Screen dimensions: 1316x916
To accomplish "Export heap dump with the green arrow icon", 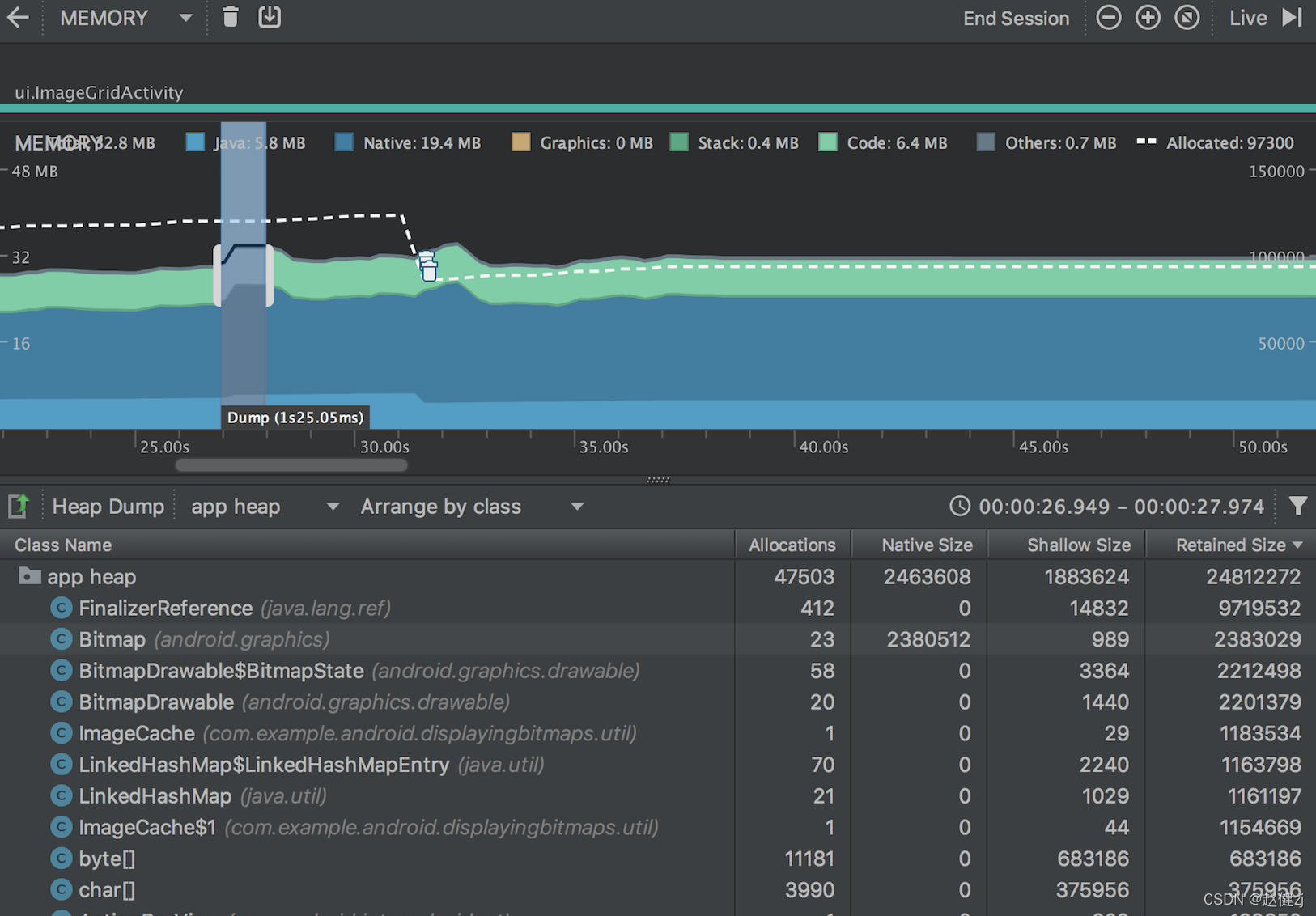I will (19, 507).
